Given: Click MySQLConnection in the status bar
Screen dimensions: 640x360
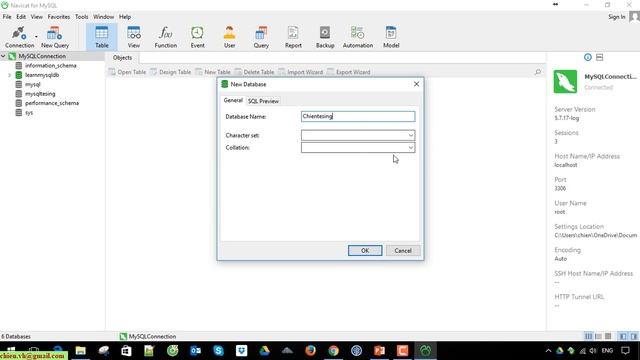Looking at the screenshot, I should 148,336.
